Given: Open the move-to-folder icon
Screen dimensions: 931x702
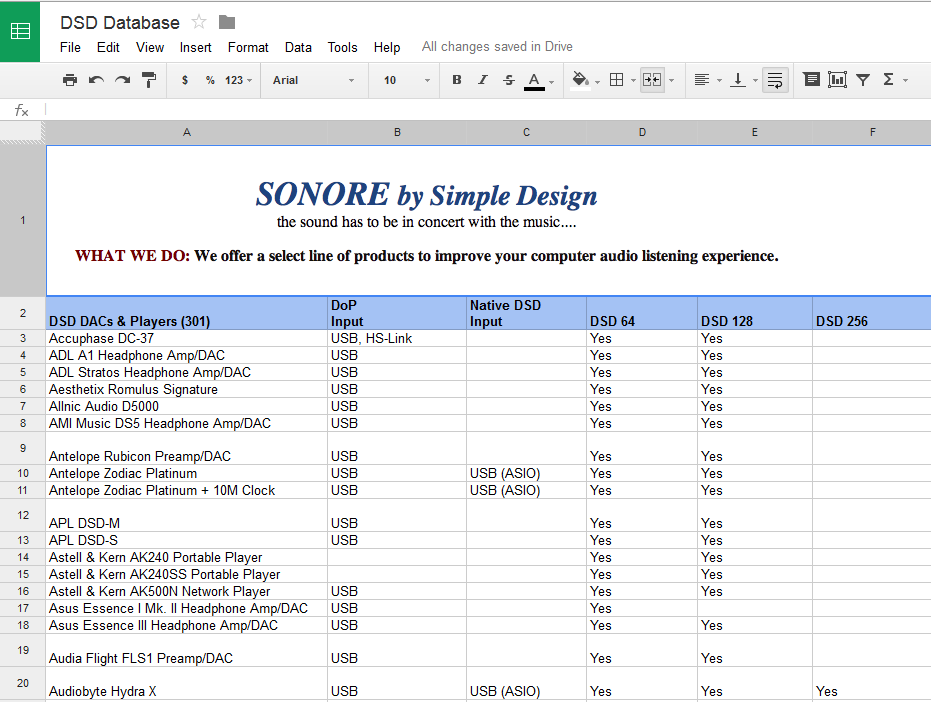Looking at the screenshot, I should coord(227,23).
